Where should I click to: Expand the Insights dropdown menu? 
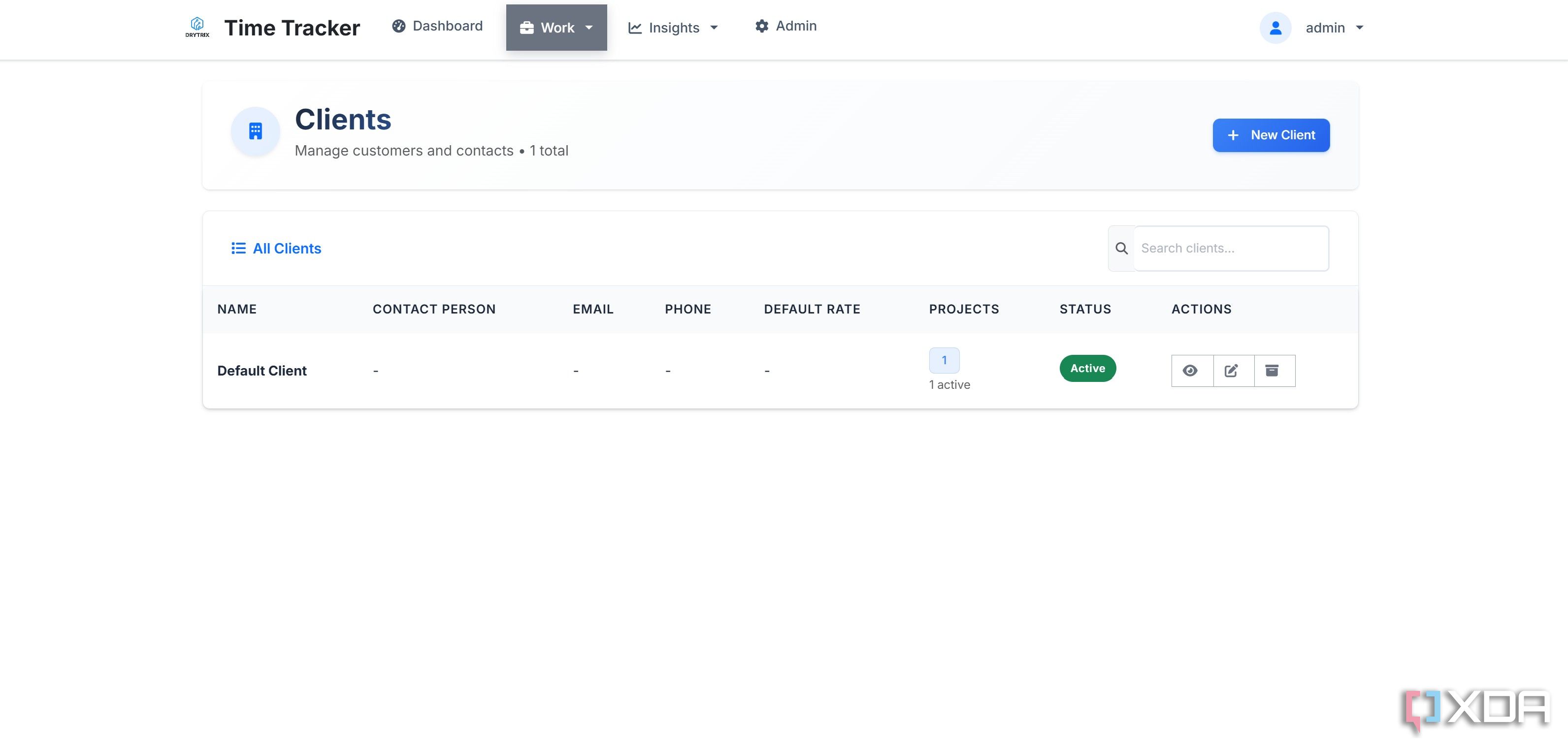[x=673, y=28]
